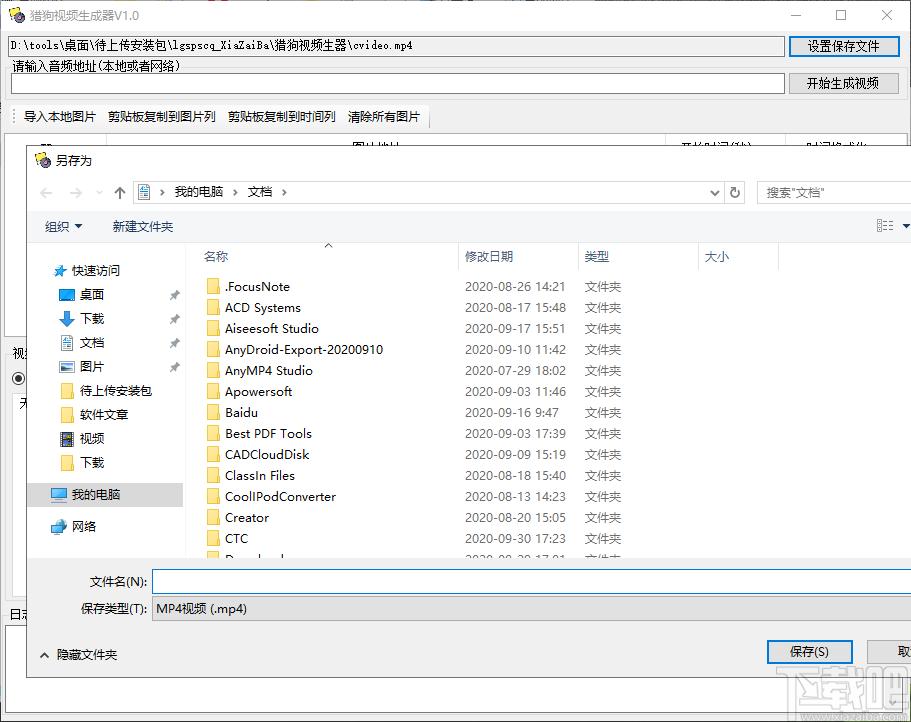The image size is (911, 722).
Task: Select Baidu folder icon
Action: 213,412
